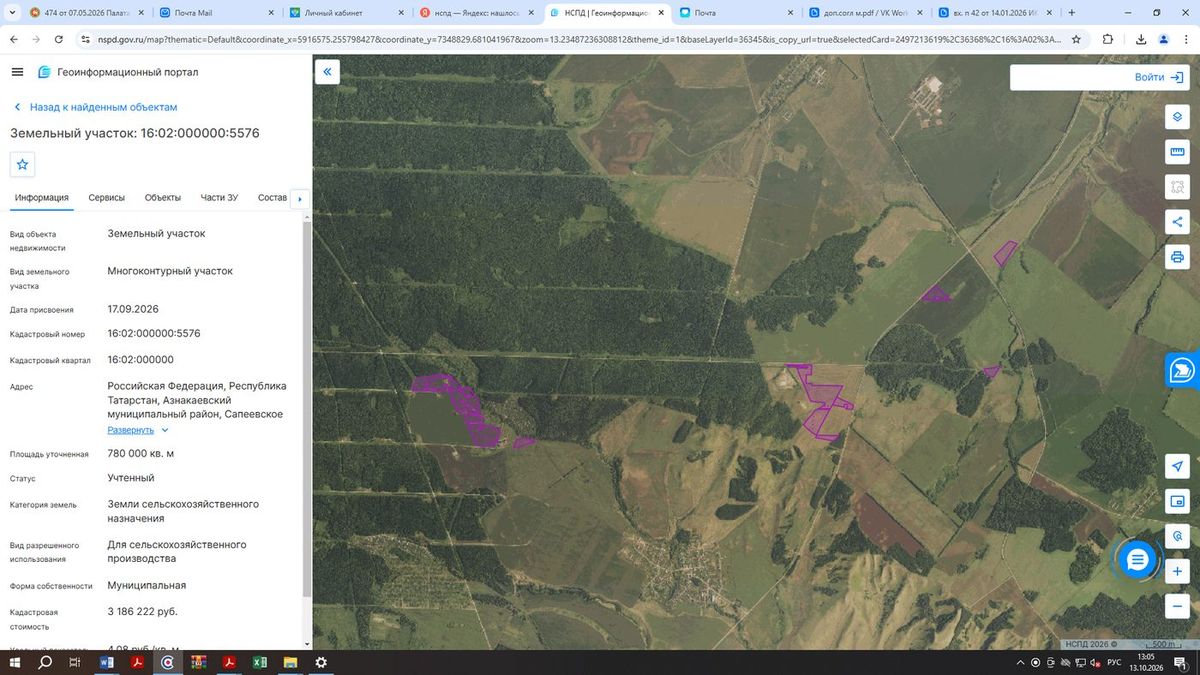The image size is (1200, 675).
Task: Zoom out on the map
Action: point(1177,606)
